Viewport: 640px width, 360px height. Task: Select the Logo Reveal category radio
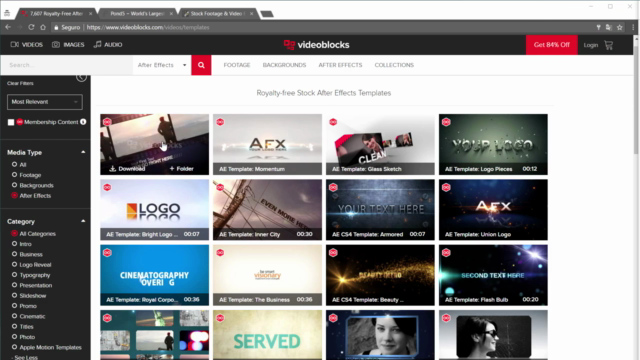14,264
